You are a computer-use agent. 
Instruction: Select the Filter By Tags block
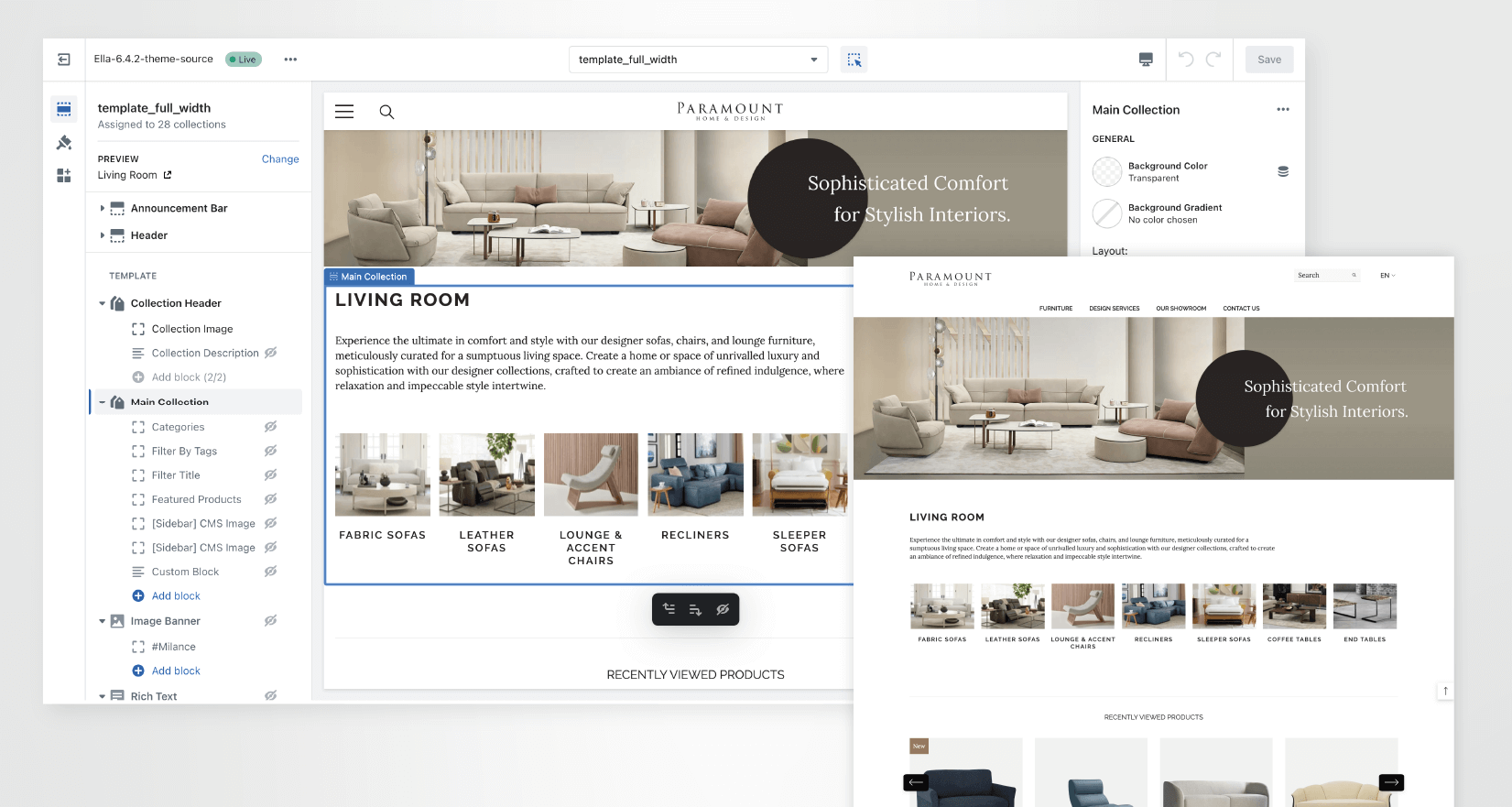pos(184,452)
